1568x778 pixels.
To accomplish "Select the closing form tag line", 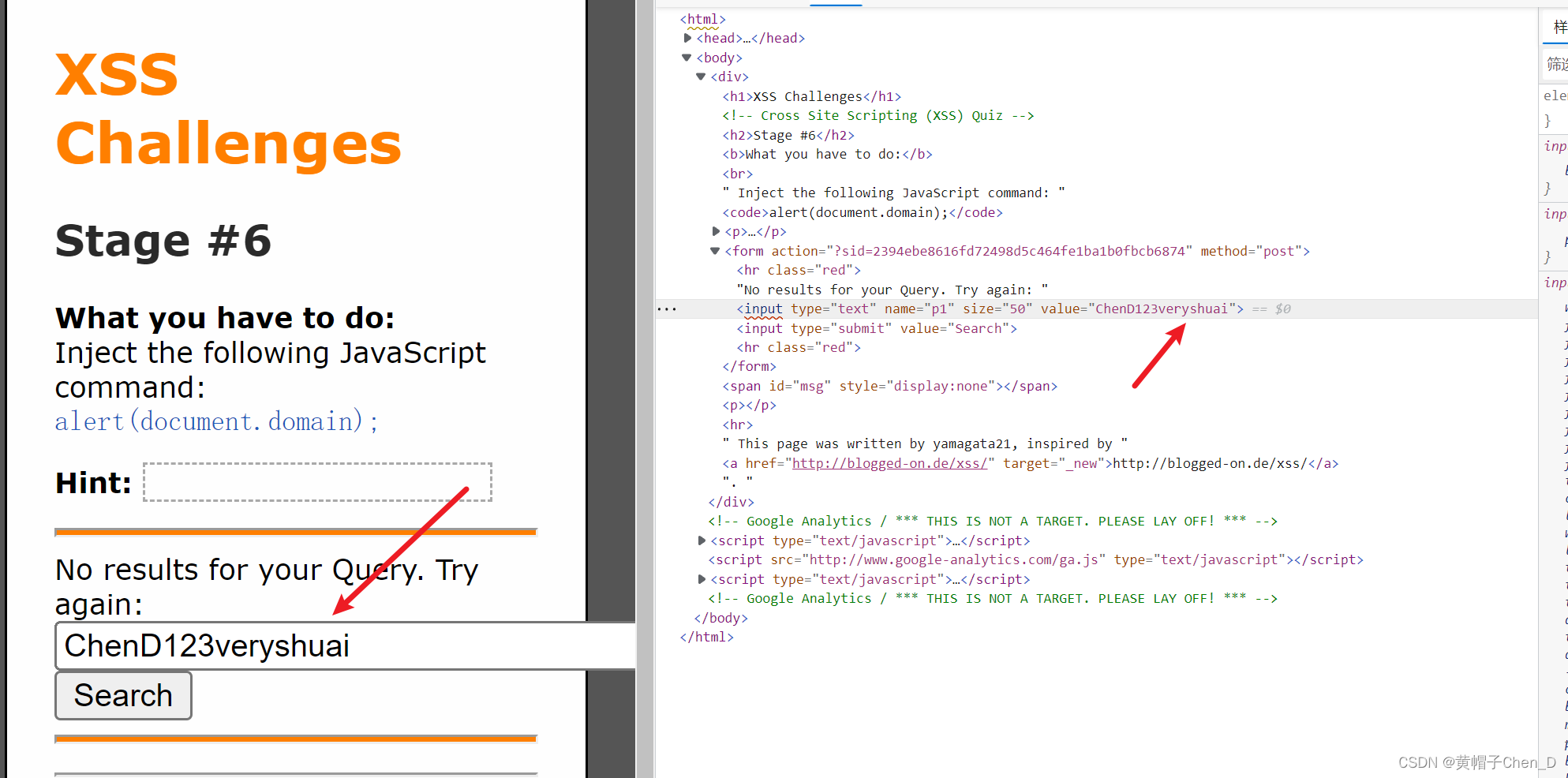I will (750, 367).
